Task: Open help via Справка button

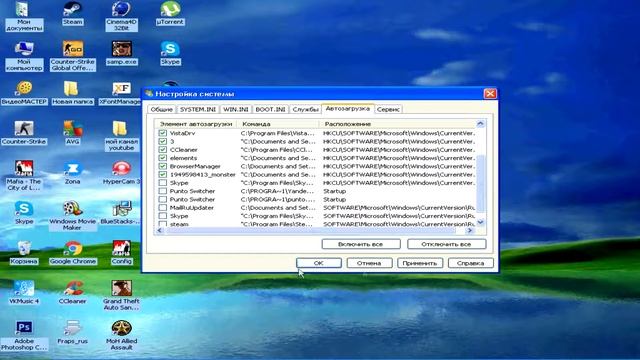Action: pyautogui.click(x=471, y=263)
